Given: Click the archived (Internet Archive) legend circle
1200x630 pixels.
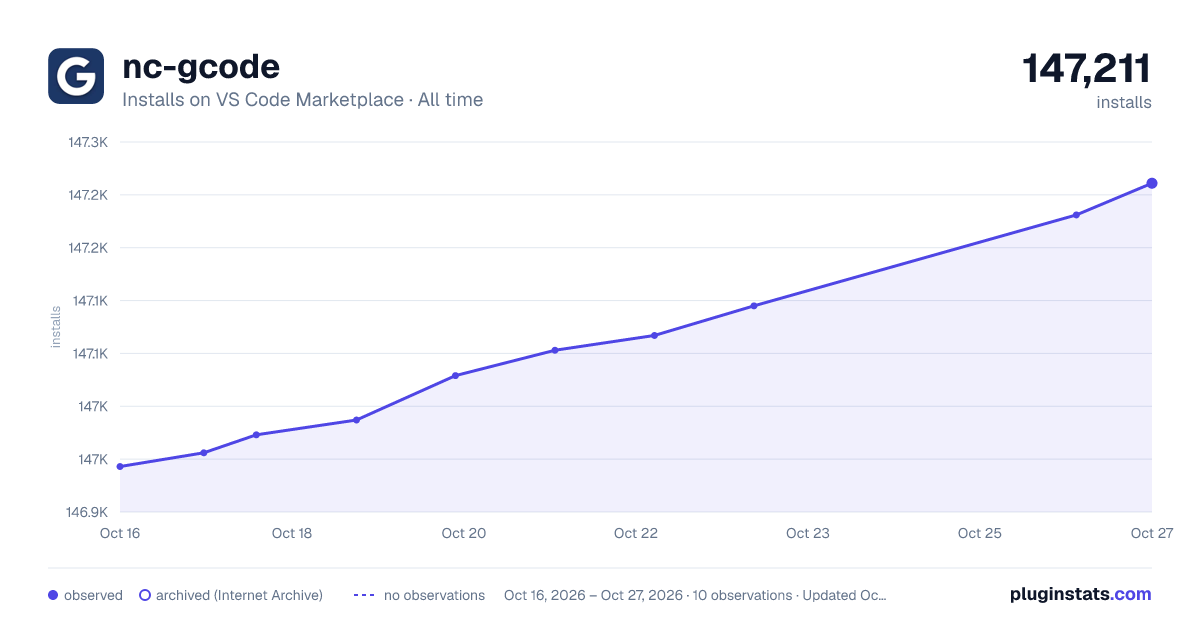Looking at the screenshot, I should pyautogui.click(x=145, y=595).
